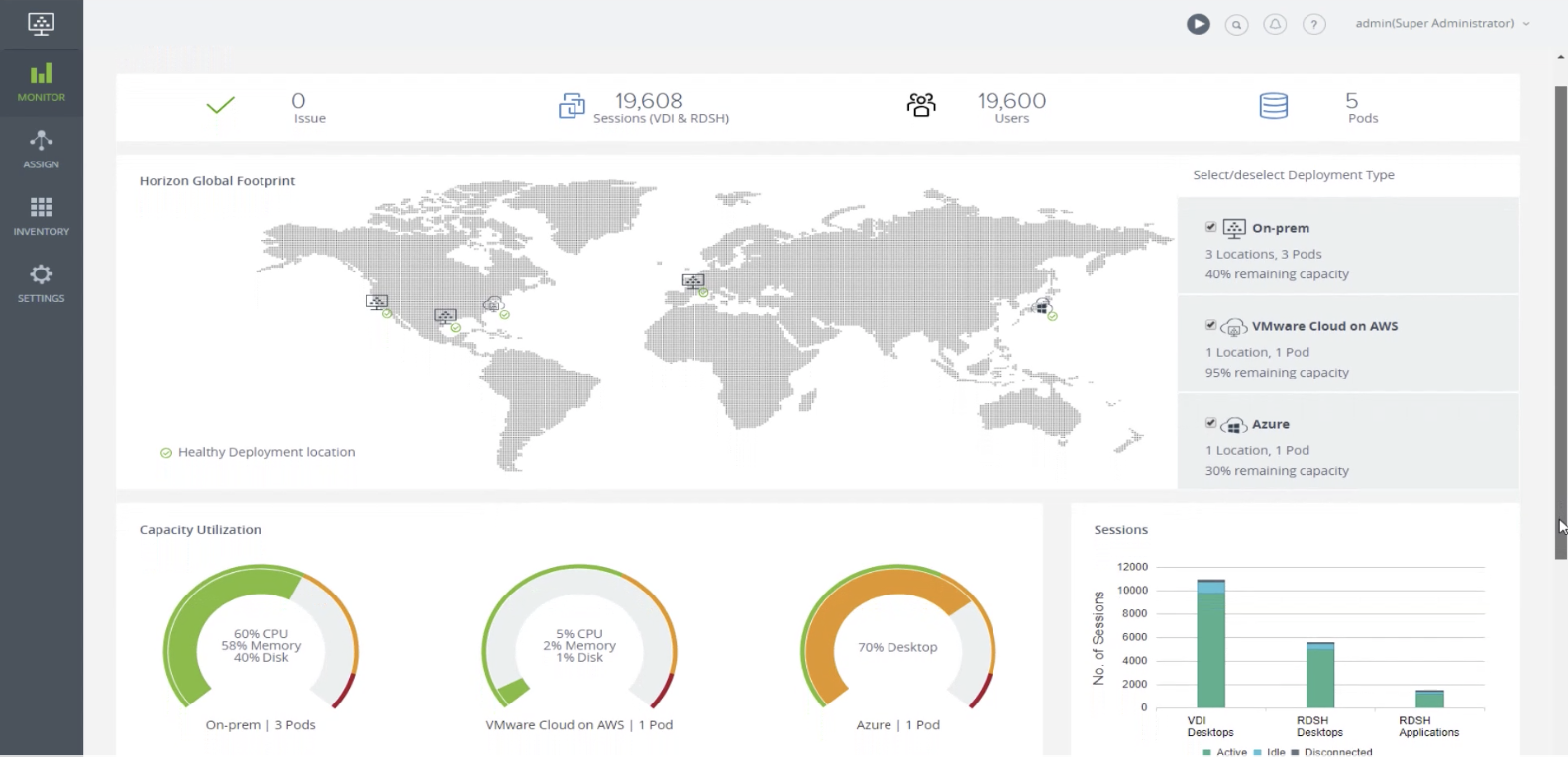Go to Inventory in the sidebar
The height and width of the screenshot is (757, 1568).
pyautogui.click(x=42, y=216)
